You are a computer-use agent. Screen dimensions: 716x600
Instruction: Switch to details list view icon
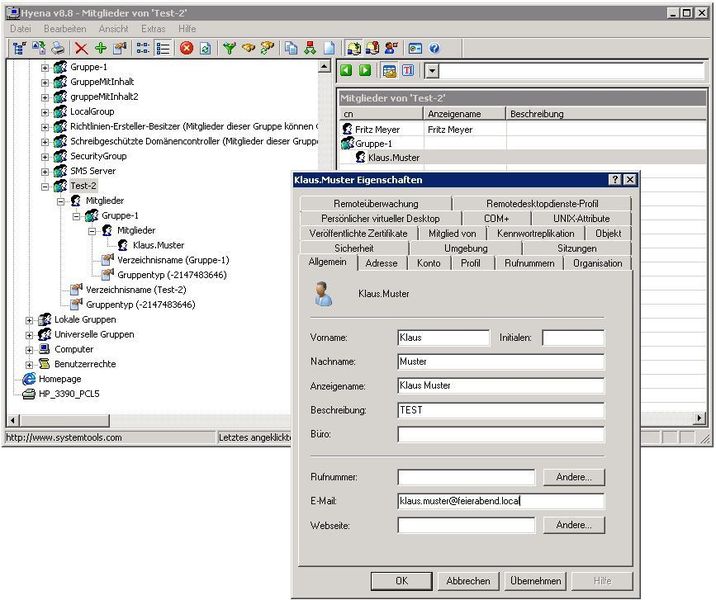tap(163, 48)
